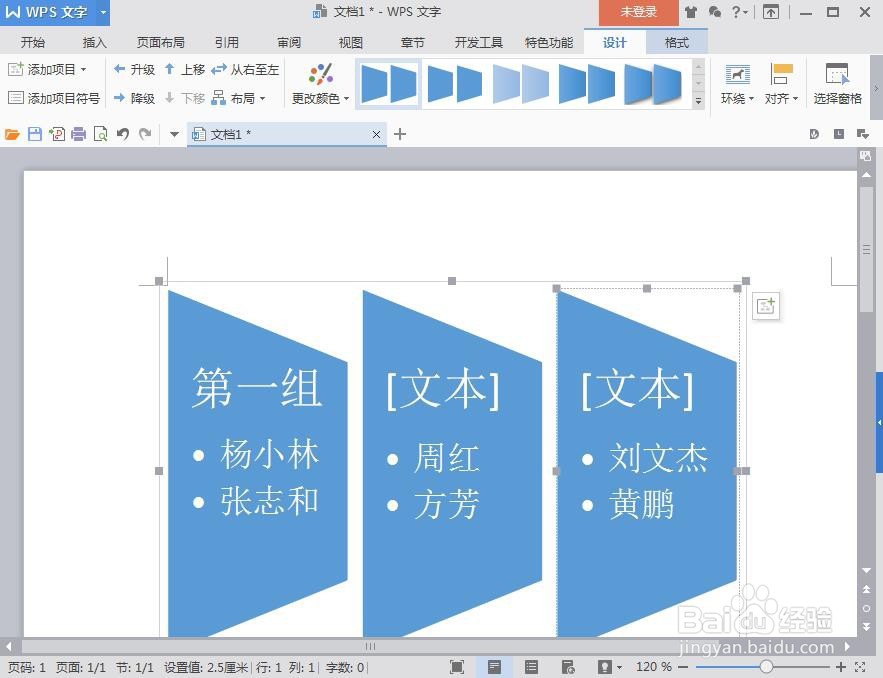Click 上移 move up button
Image resolution: width=883 pixels, height=678 pixels.
(185, 69)
